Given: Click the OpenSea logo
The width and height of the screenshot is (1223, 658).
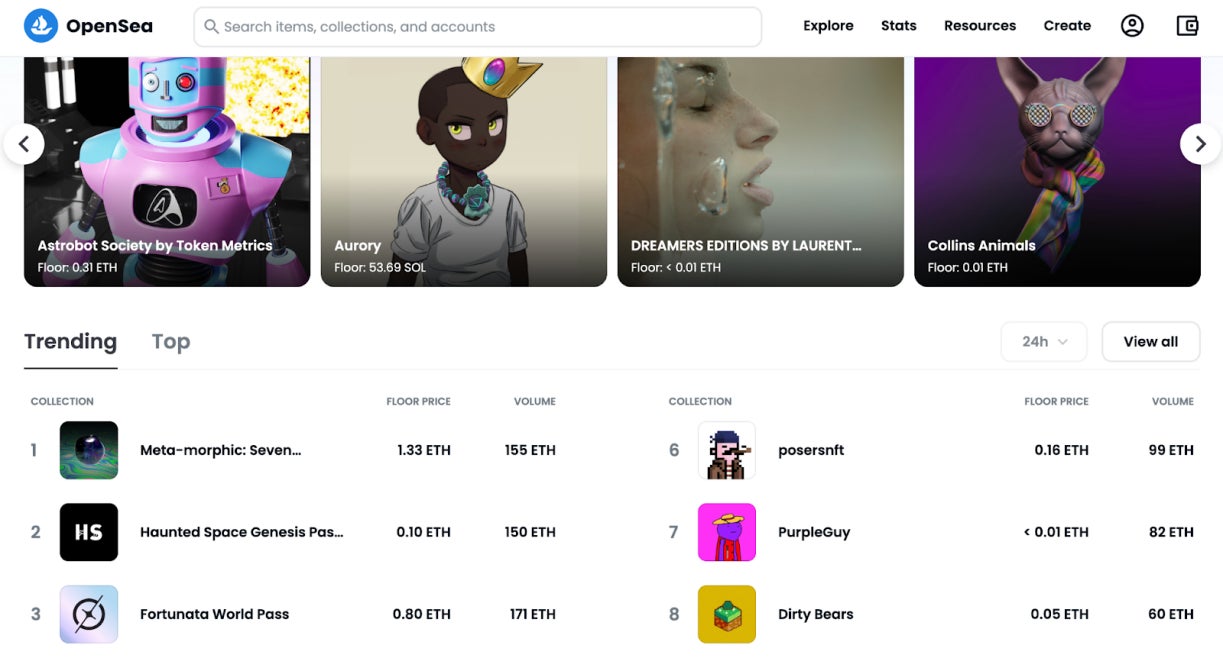Looking at the screenshot, I should 89,26.
